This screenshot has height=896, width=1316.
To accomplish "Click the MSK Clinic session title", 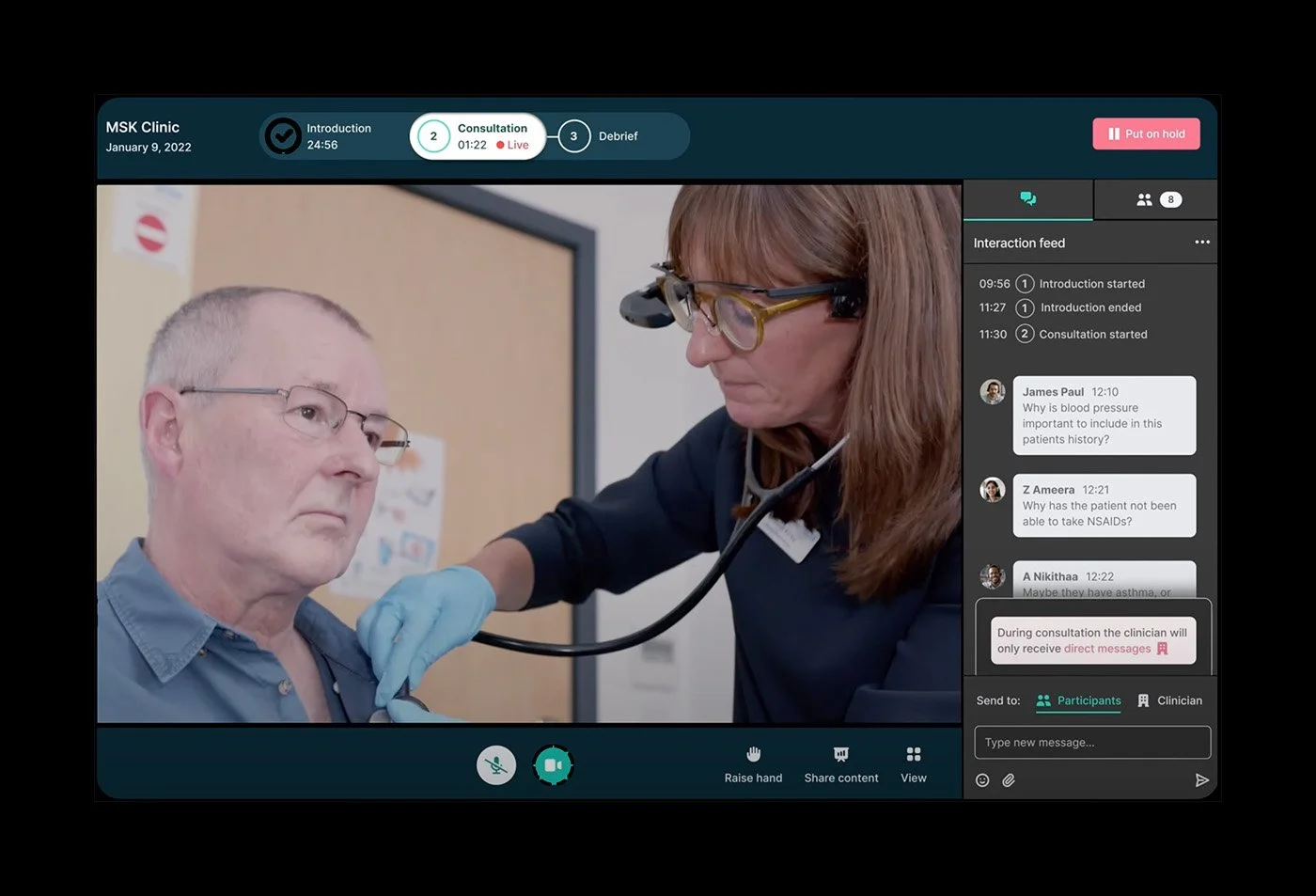I will (142, 127).
